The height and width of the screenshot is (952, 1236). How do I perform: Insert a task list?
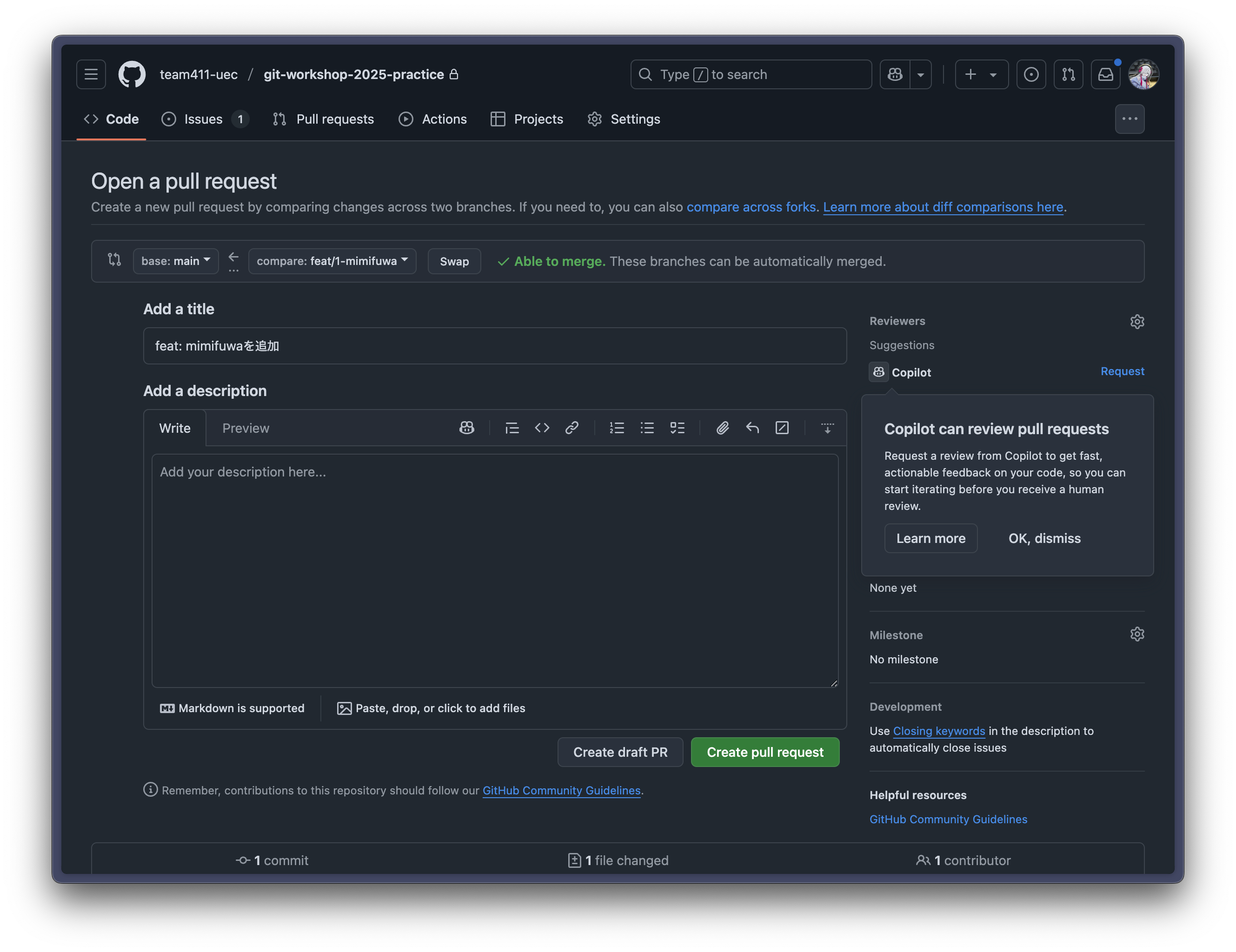click(678, 428)
